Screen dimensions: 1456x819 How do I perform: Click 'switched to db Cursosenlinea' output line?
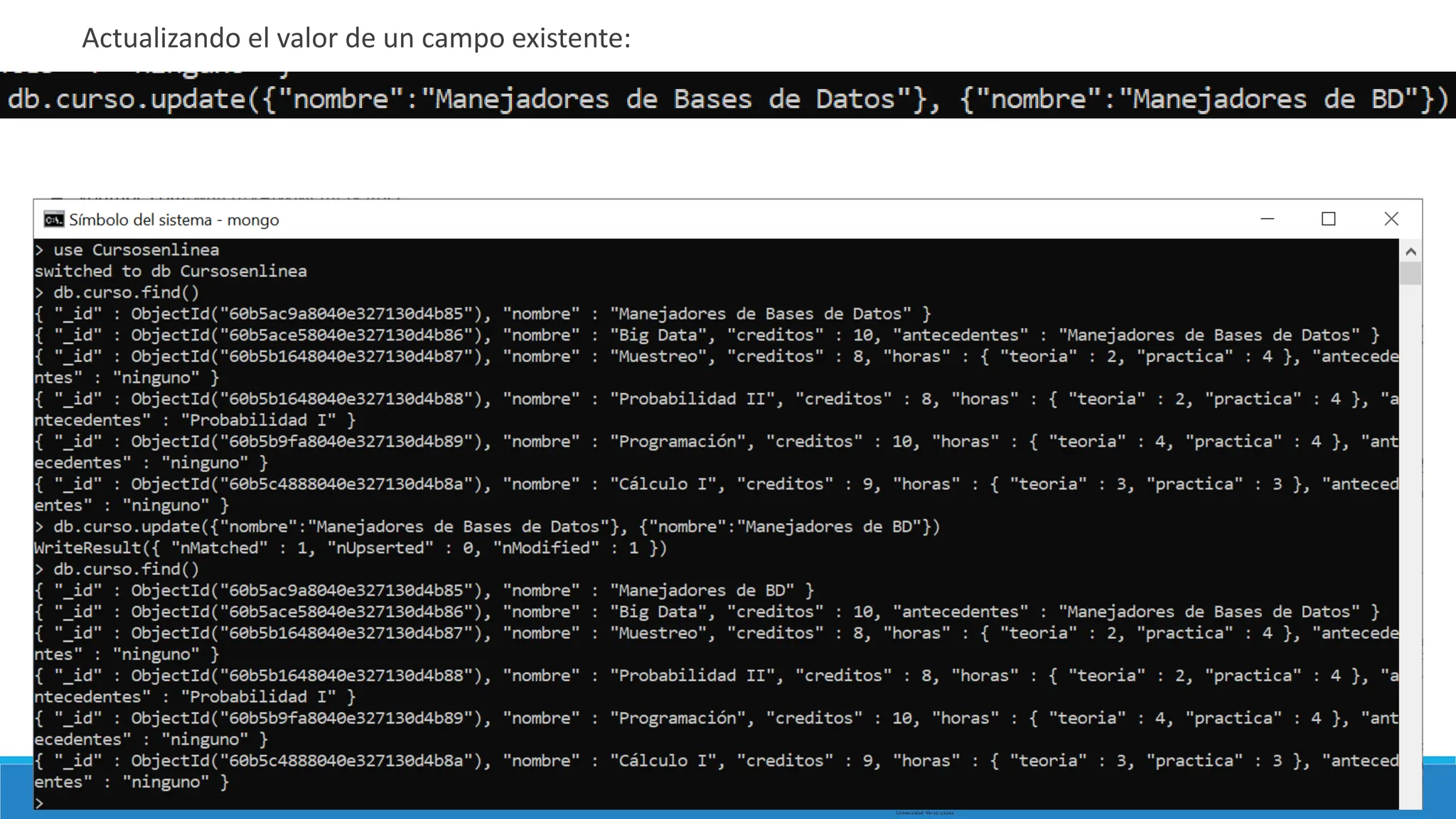click(171, 272)
